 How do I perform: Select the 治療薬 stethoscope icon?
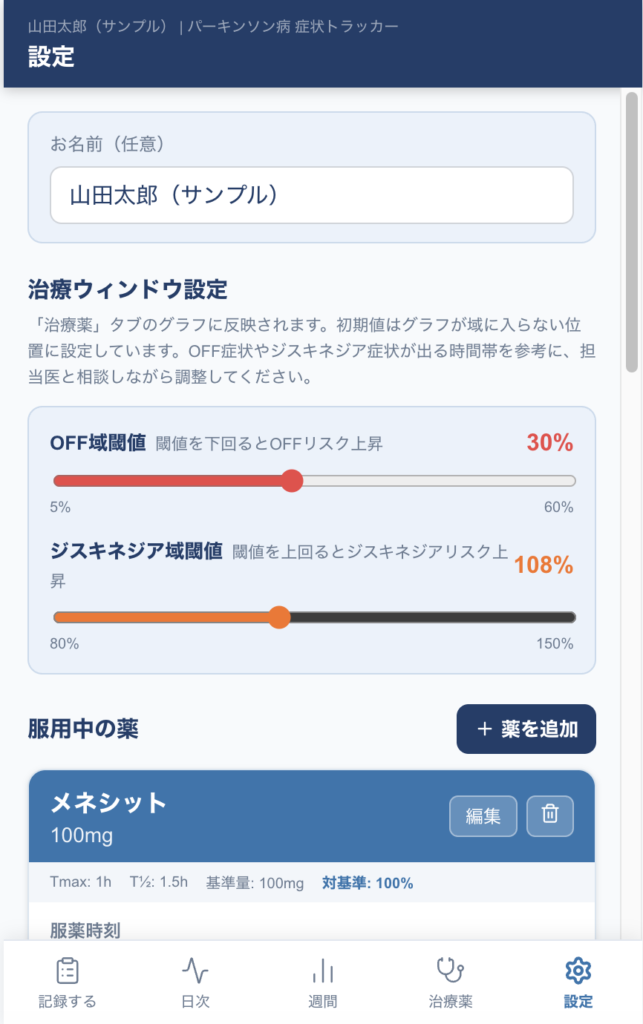450,970
